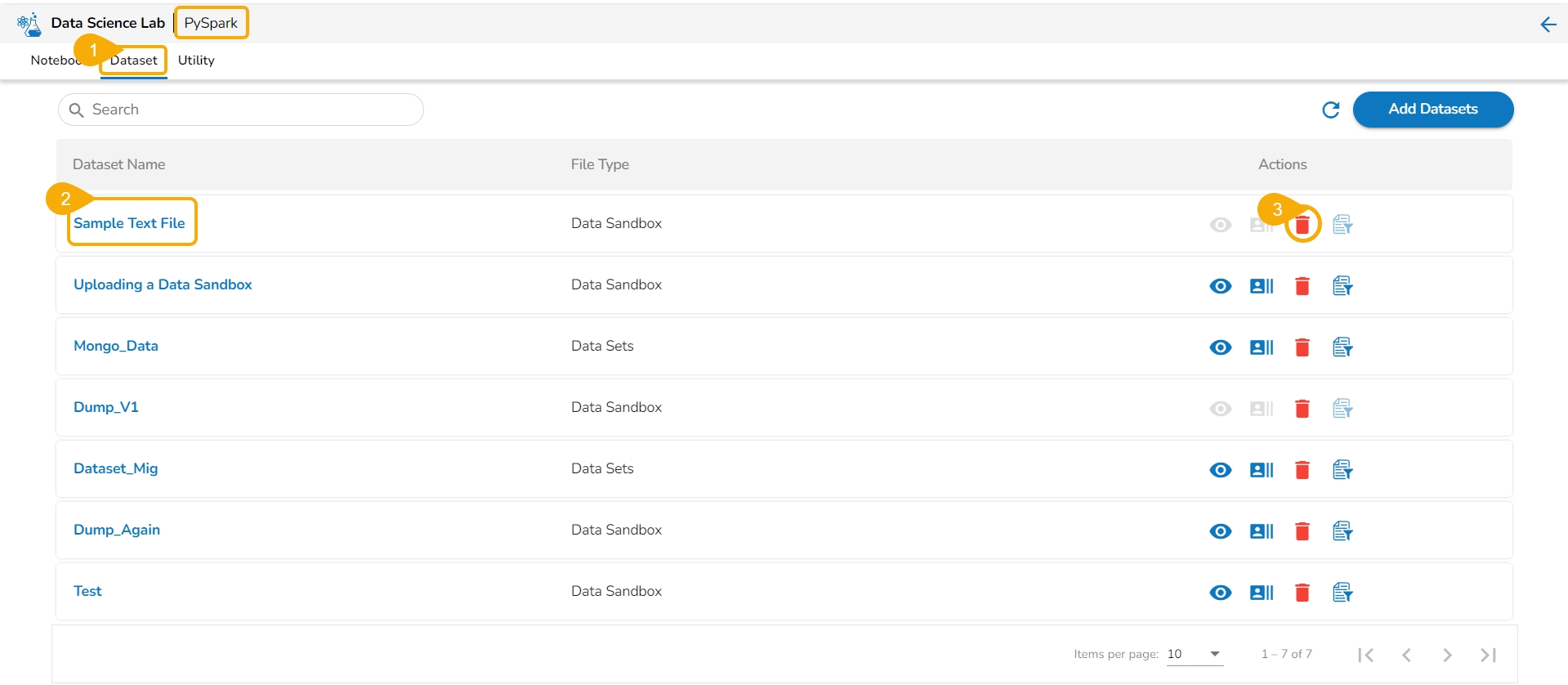Go to the next page of datasets
This screenshot has height=685, width=1568.
click(x=1447, y=655)
